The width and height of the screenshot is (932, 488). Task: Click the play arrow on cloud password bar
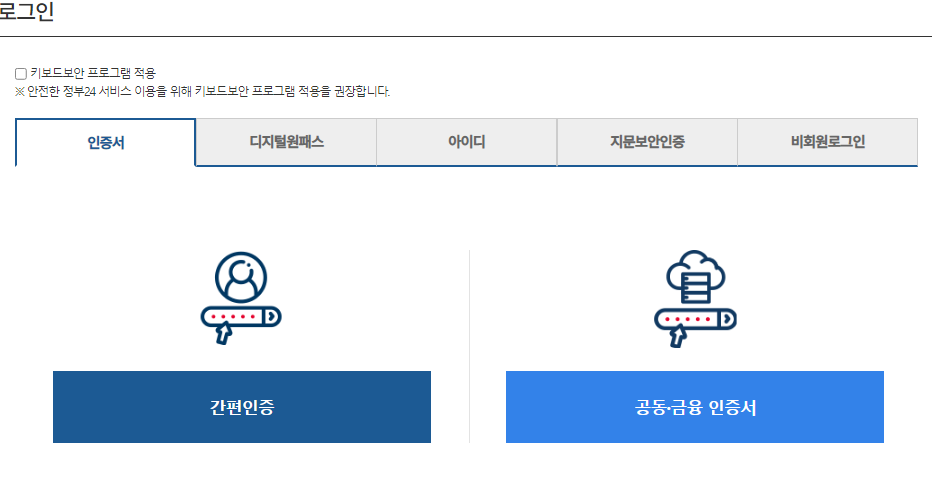tap(726, 319)
